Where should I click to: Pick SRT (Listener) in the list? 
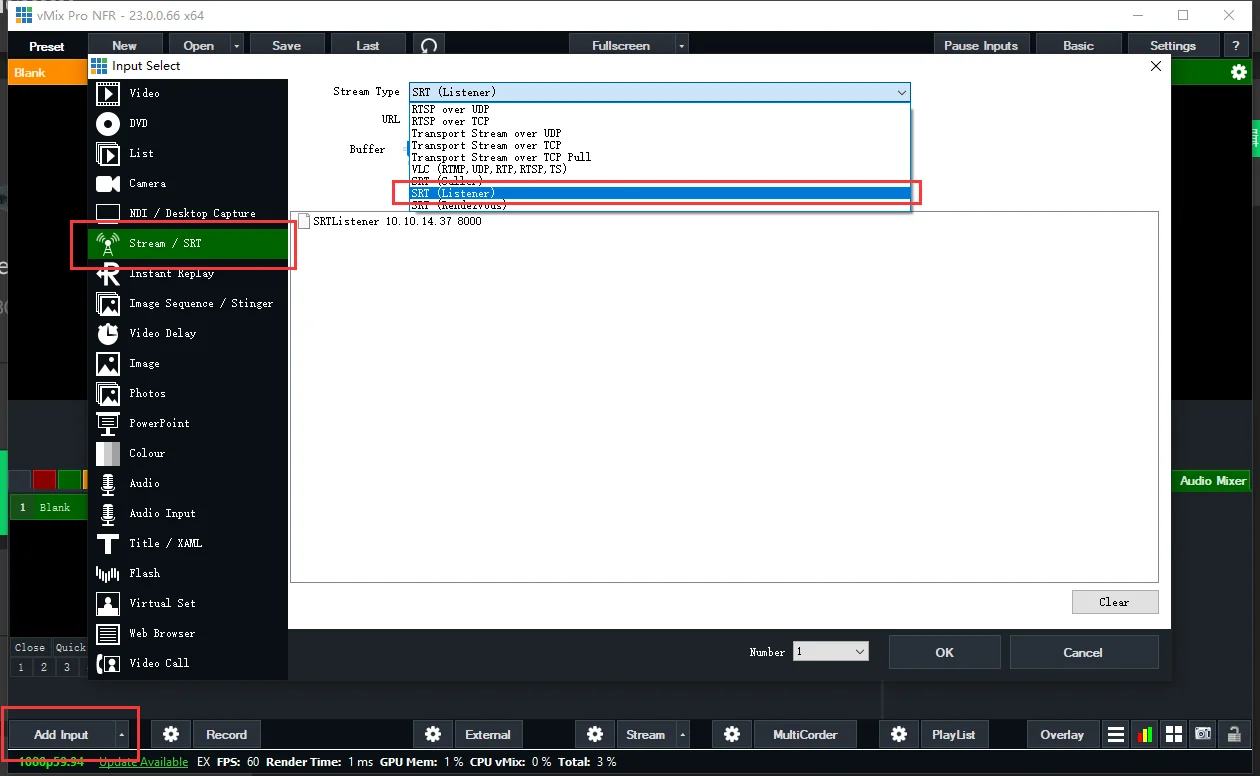tap(660, 193)
